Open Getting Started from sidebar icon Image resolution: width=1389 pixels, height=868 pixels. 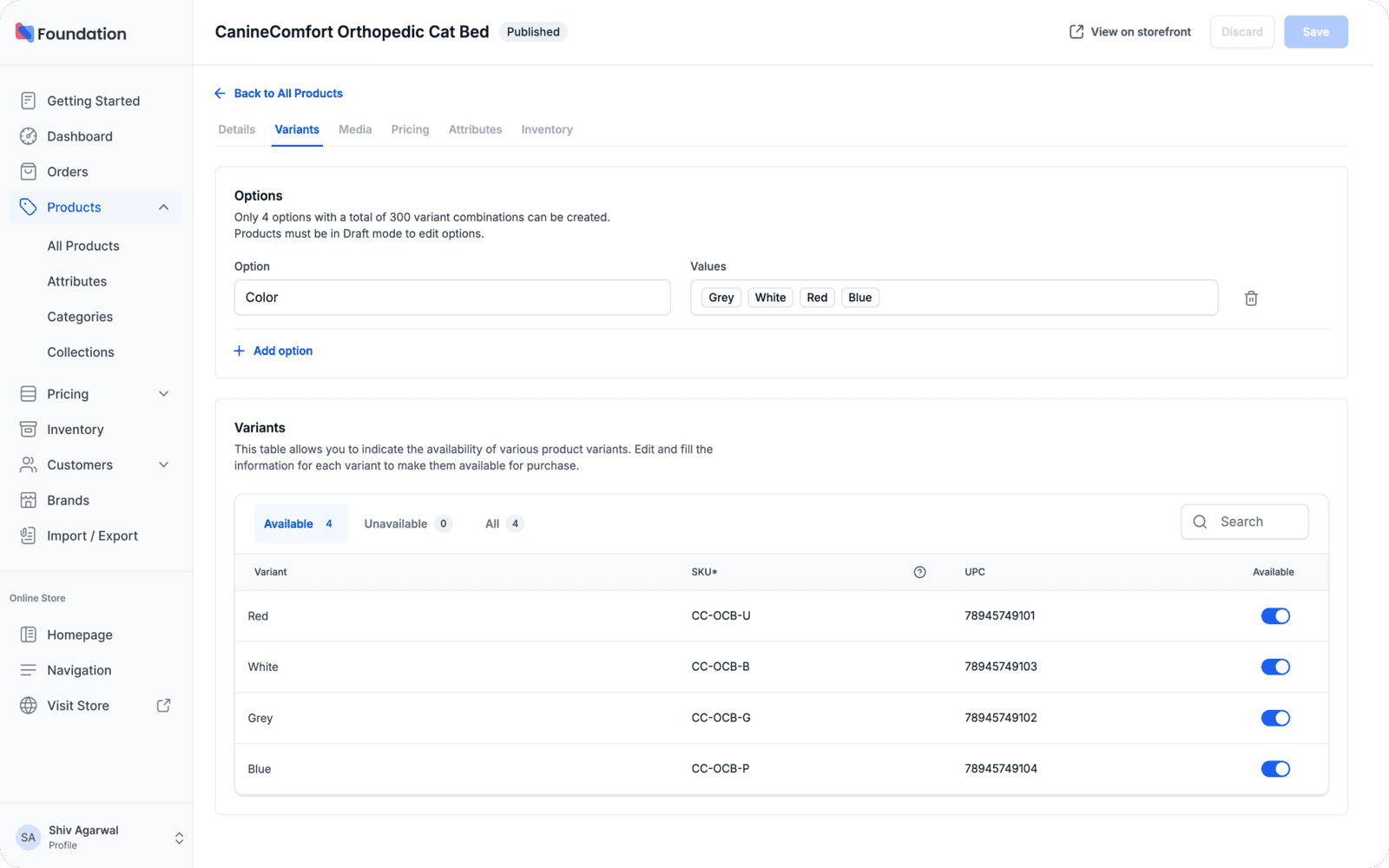pyautogui.click(x=29, y=101)
